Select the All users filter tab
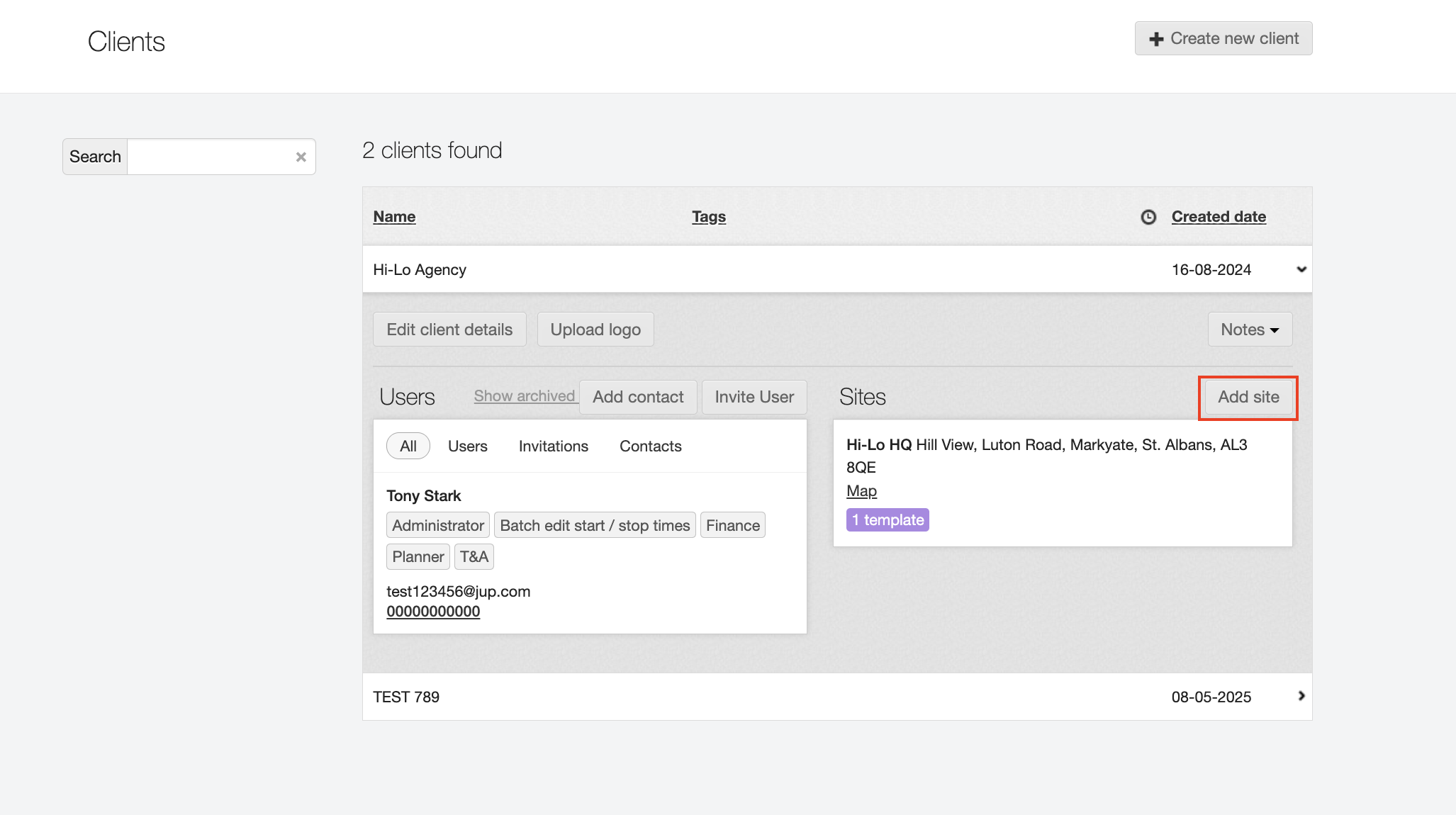 pyautogui.click(x=408, y=446)
